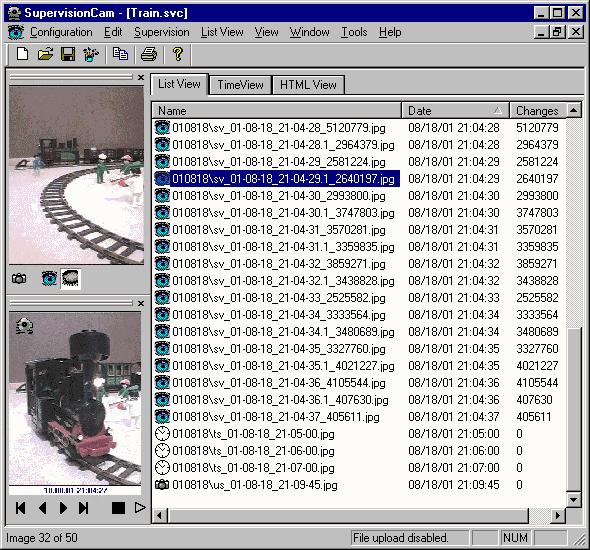Screen dimensions: 590x550
Task: Open the Supervision menu
Action: (x=162, y=32)
